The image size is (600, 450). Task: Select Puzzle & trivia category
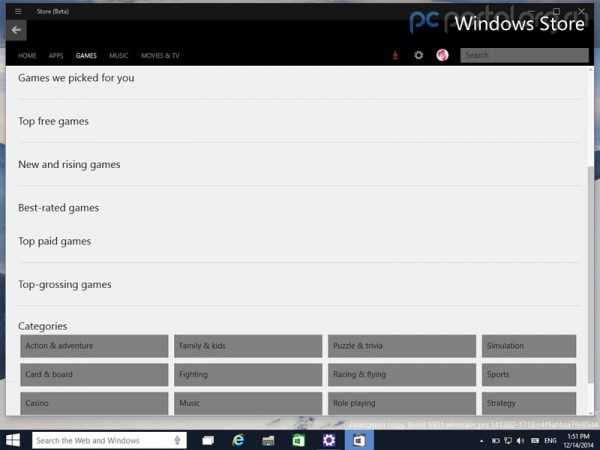coord(402,346)
